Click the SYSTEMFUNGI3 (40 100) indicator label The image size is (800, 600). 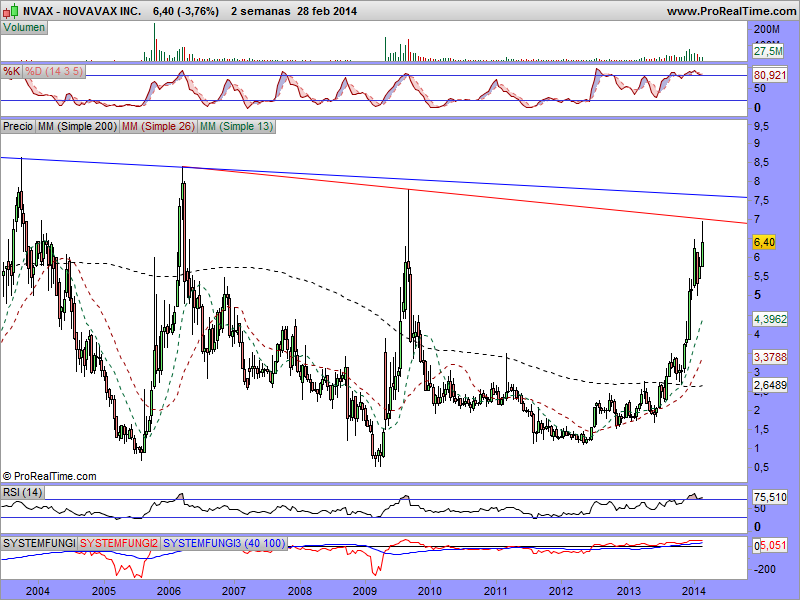point(224,543)
